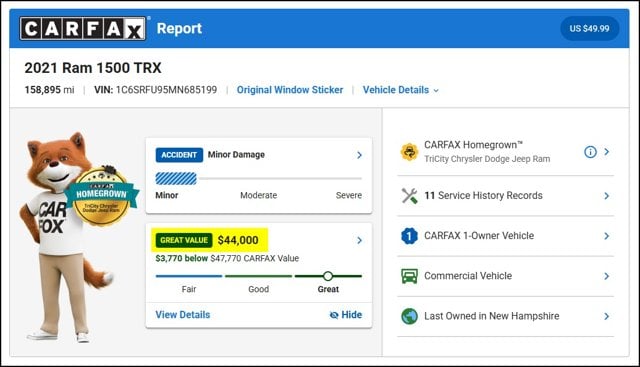This screenshot has width=640, height=367.
Task: Open the CARFAX Homegrown row chevron
Action: pyautogui.click(x=607, y=152)
